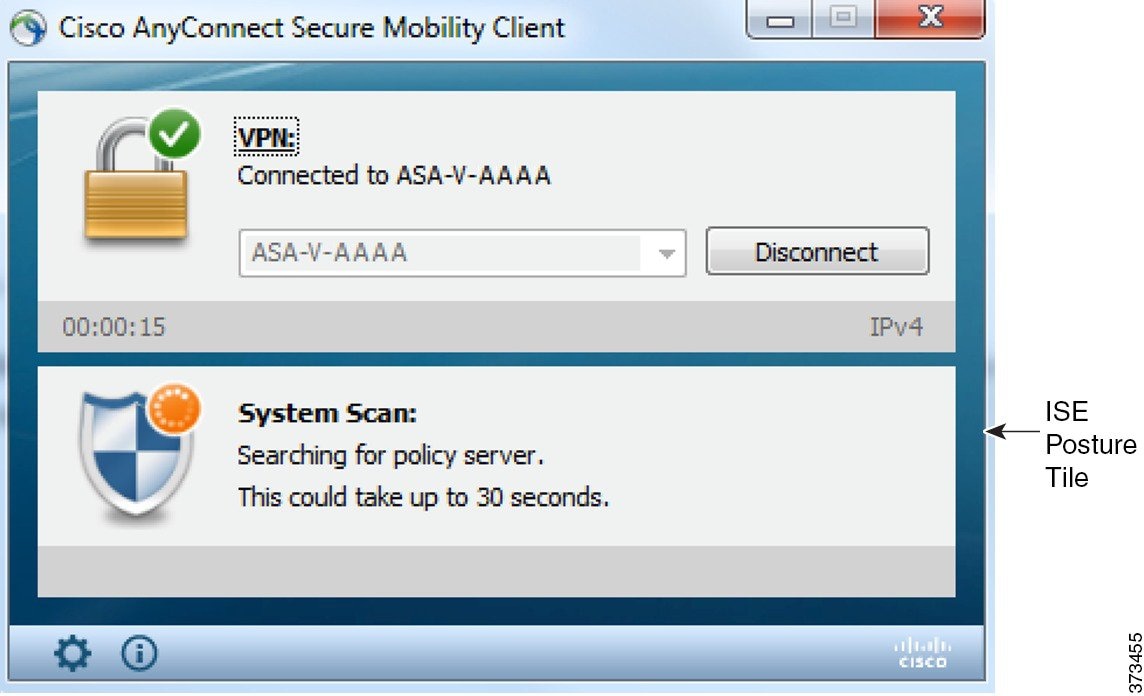This screenshot has width=1144, height=696.
Task: Click the "Searching for policy server" message
Action: (390, 456)
